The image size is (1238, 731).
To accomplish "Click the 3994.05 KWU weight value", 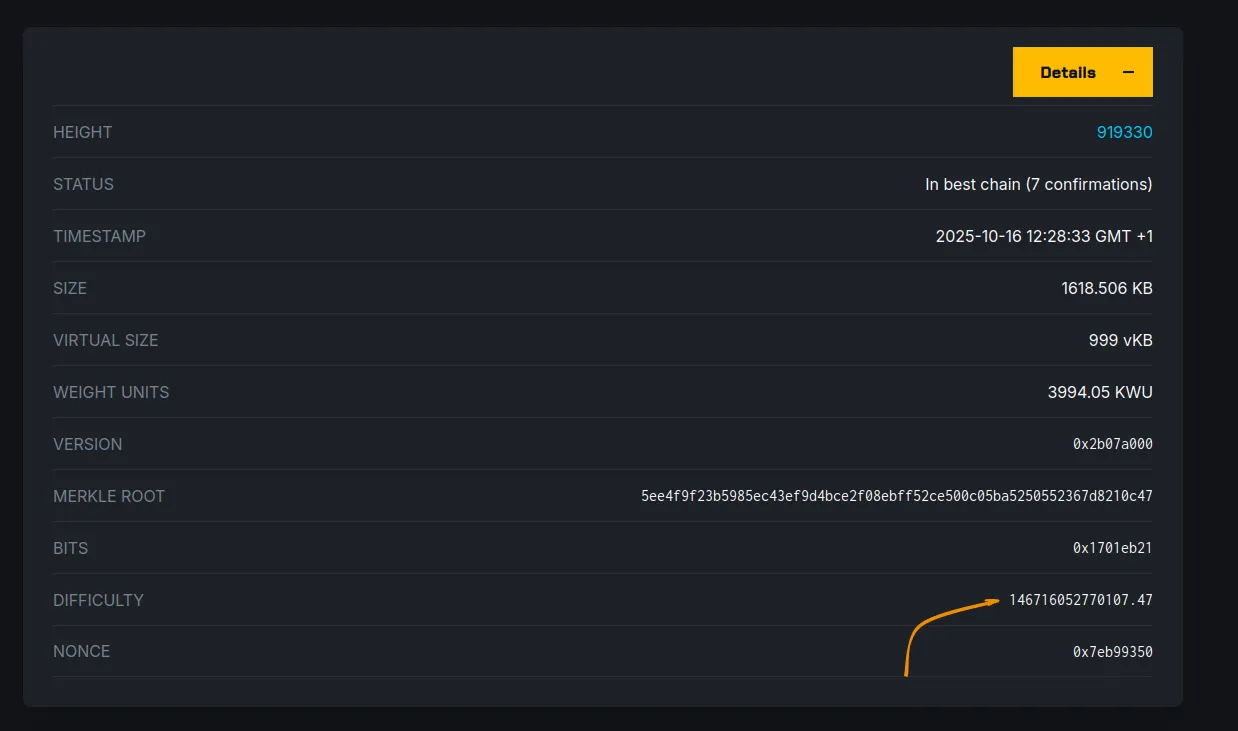I will 1099,392.
